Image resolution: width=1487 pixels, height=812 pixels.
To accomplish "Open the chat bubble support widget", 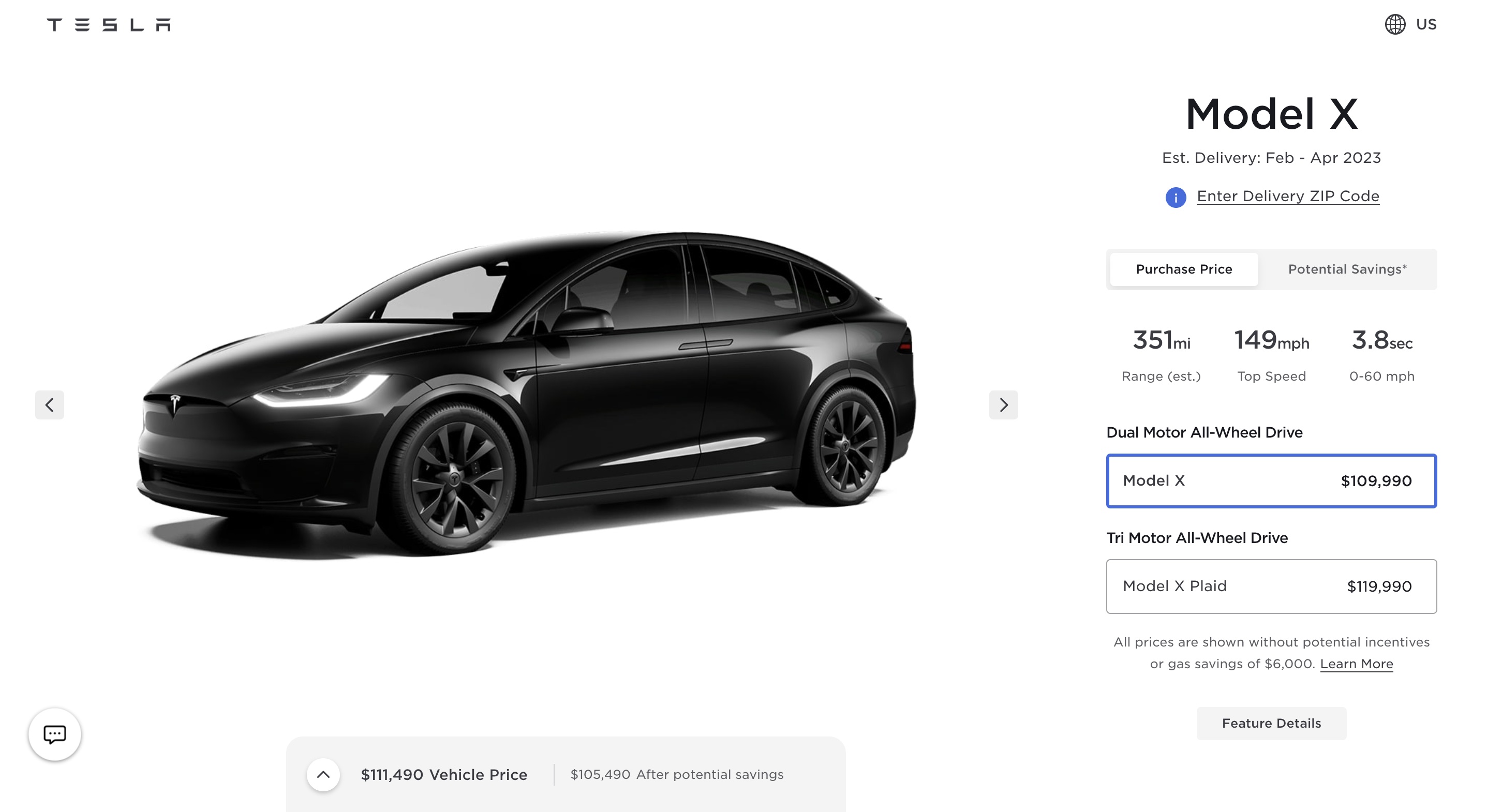I will pyautogui.click(x=55, y=734).
